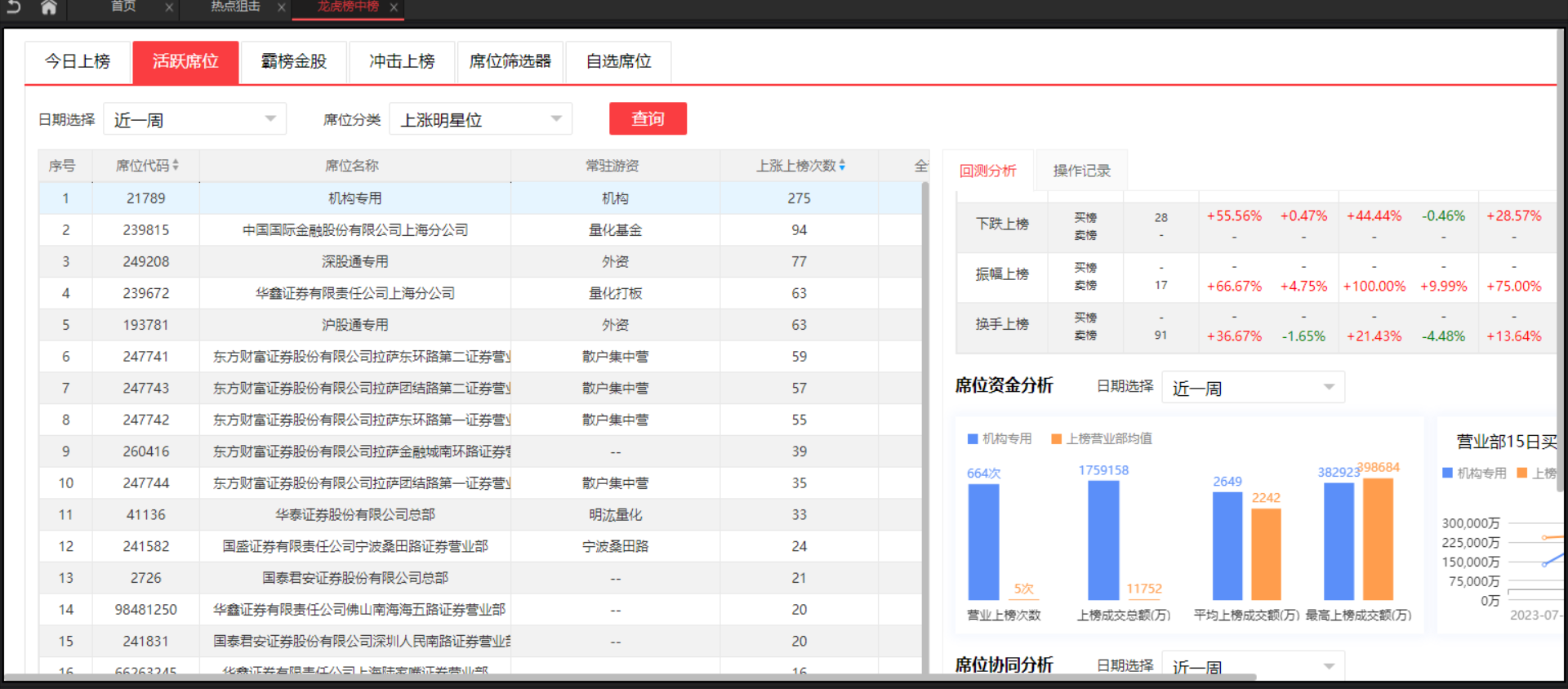Open 席位协同分析 日期选择 dropdown
The image size is (1568, 689).
coord(1253,665)
